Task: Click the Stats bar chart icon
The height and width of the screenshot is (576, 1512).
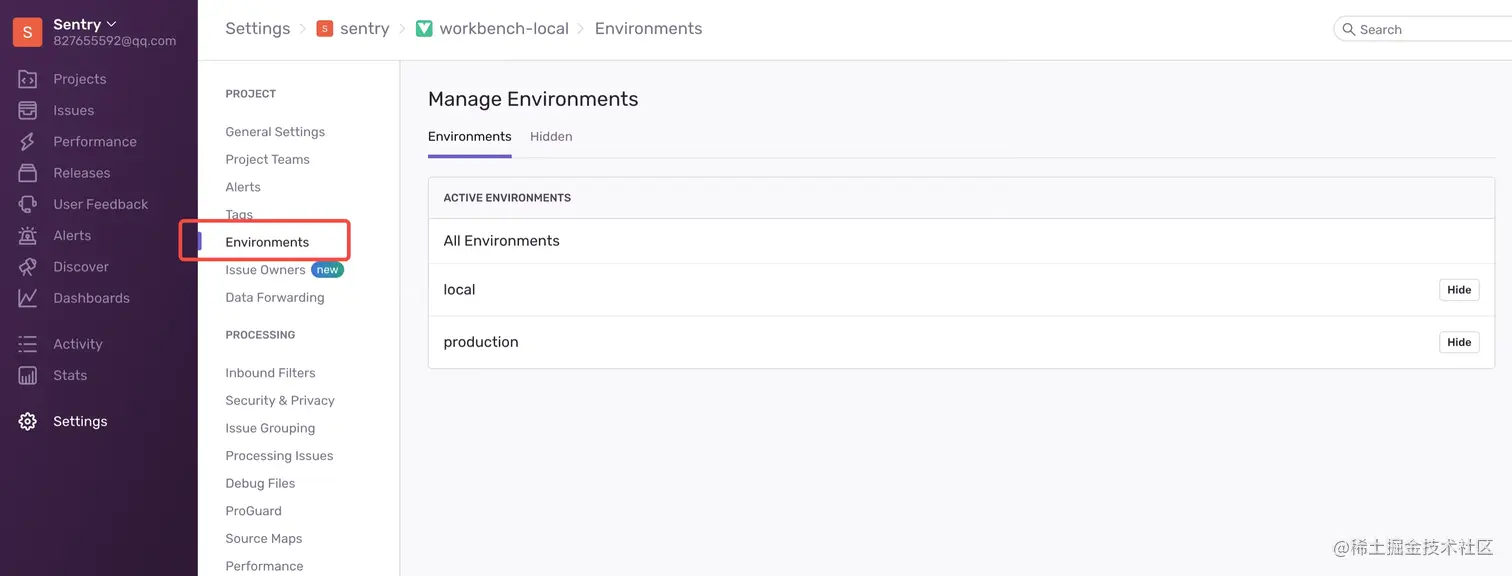Action: click(x=28, y=375)
